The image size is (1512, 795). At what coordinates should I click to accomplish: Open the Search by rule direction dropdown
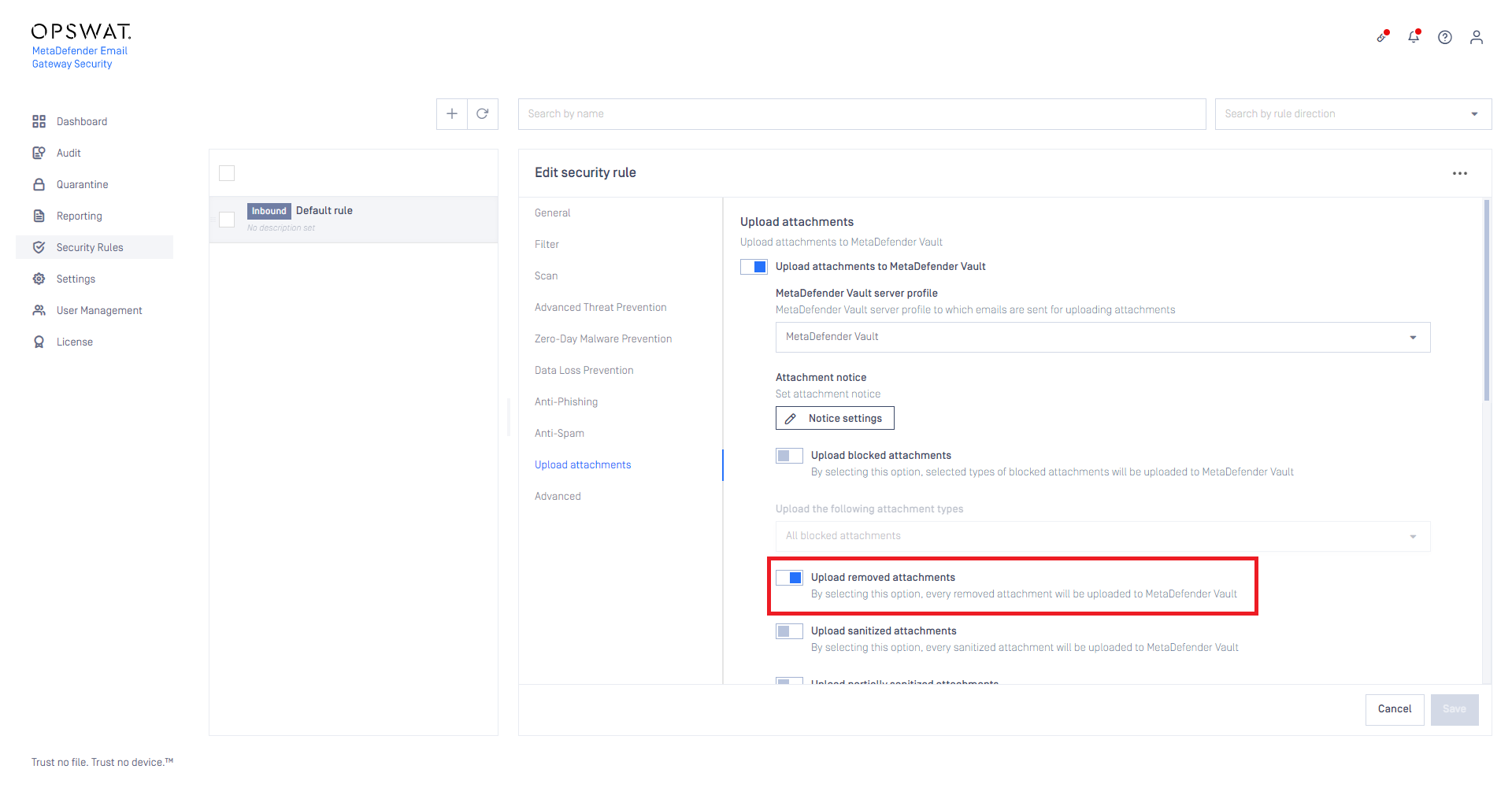click(1353, 114)
